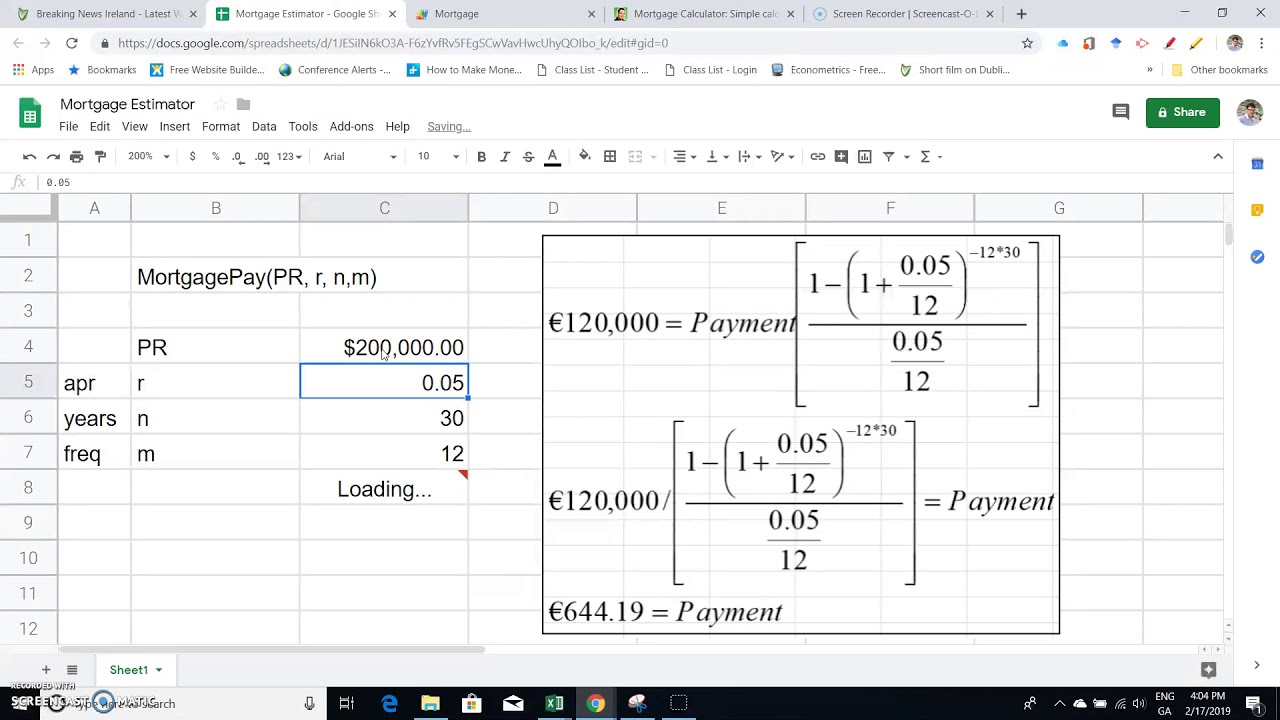Reload the page in Chrome
Image resolution: width=1280 pixels, height=720 pixels.
pos(72,43)
